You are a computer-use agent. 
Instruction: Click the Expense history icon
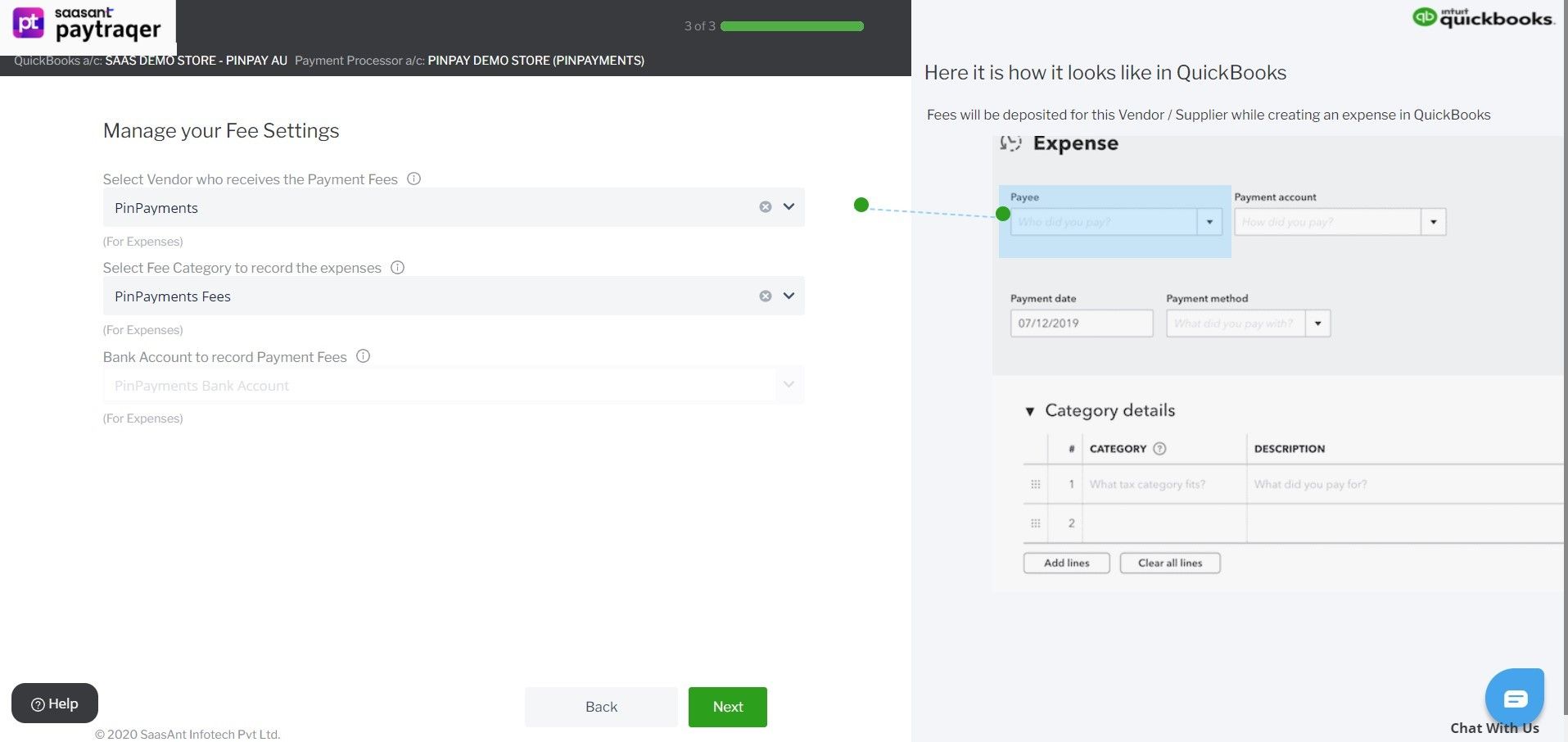tap(1011, 143)
